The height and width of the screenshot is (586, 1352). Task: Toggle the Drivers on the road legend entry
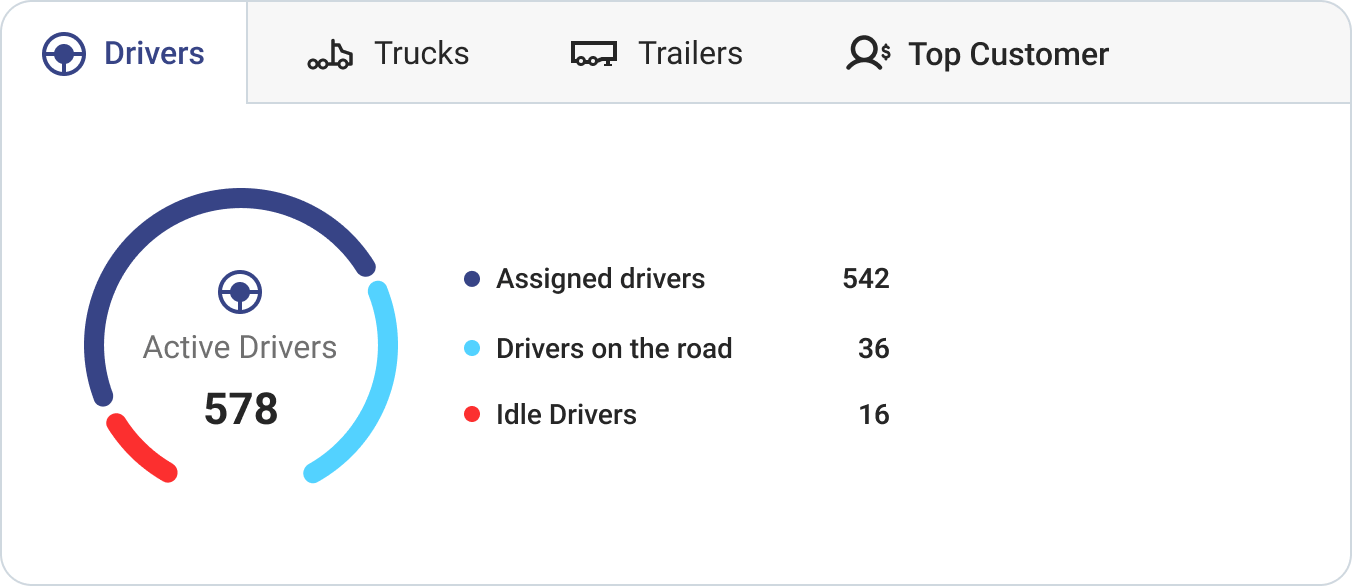(614, 348)
